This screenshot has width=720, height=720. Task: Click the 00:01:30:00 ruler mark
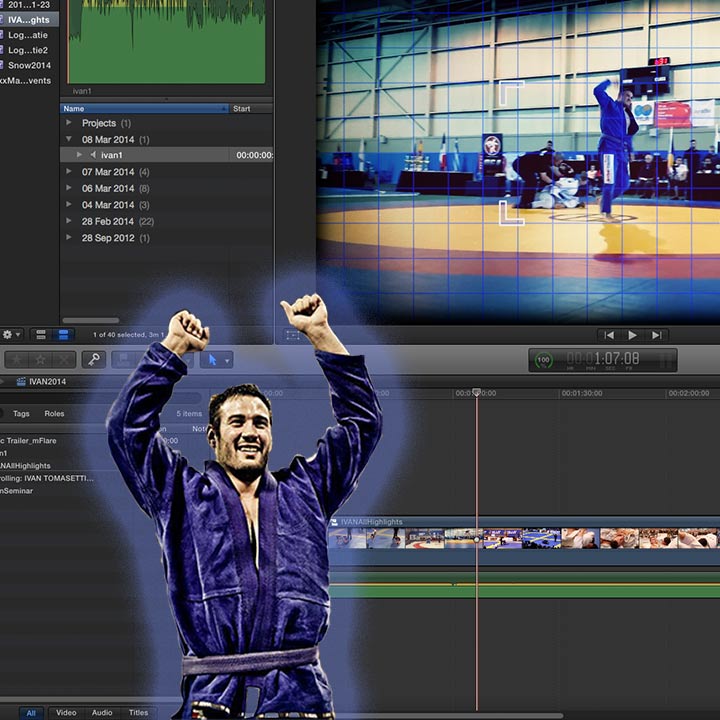(582, 394)
